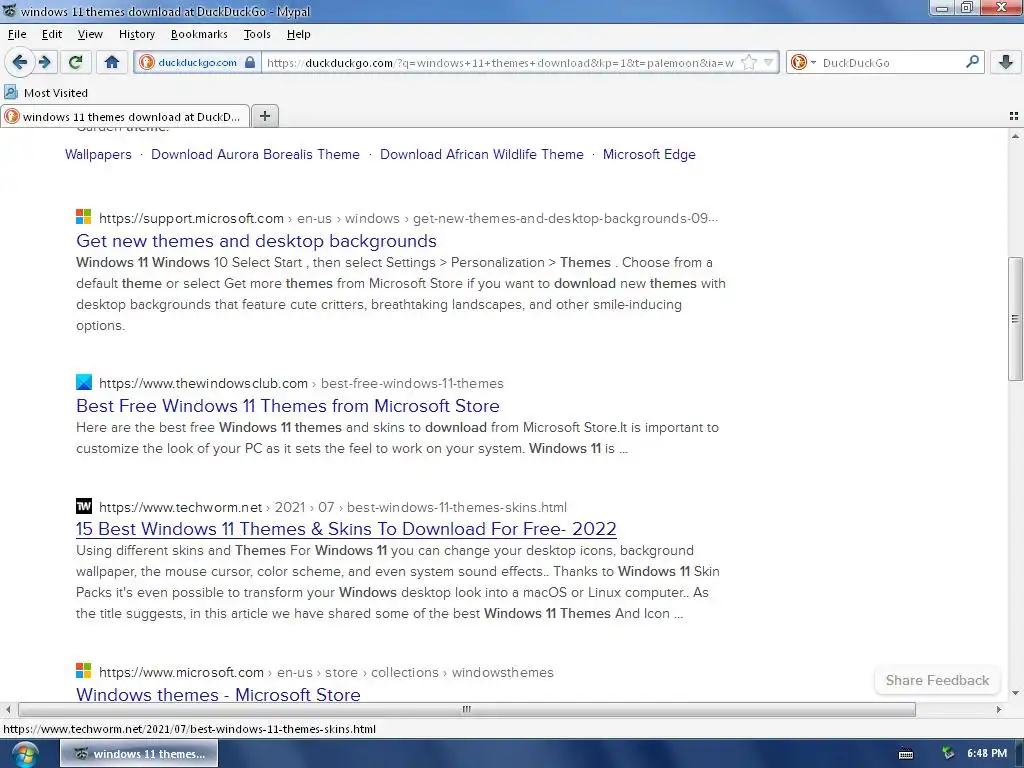Click the horizontal scrollbar left arrow
The image size is (1024, 768).
8,709
